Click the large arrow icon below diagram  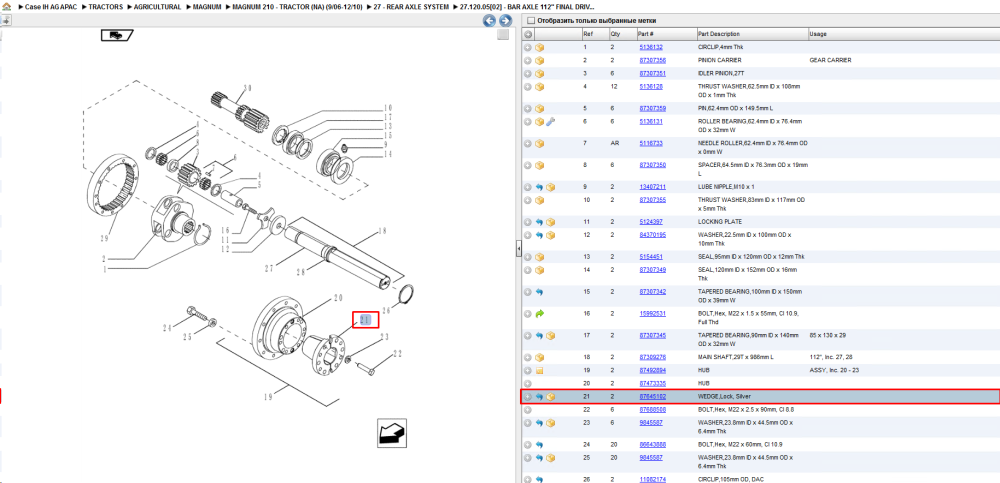coord(392,434)
